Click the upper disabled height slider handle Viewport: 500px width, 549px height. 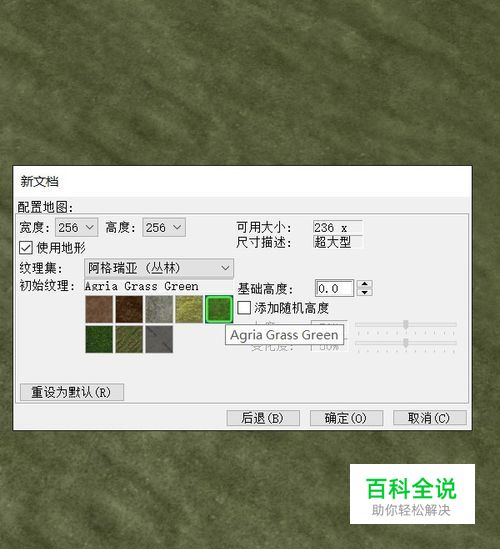406,325
